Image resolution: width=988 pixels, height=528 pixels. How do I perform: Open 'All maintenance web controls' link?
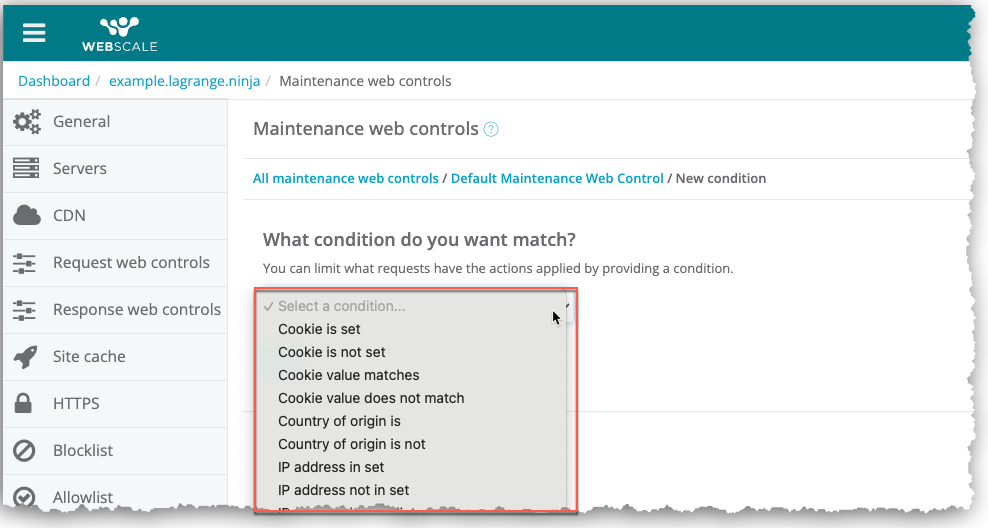tap(345, 178)
